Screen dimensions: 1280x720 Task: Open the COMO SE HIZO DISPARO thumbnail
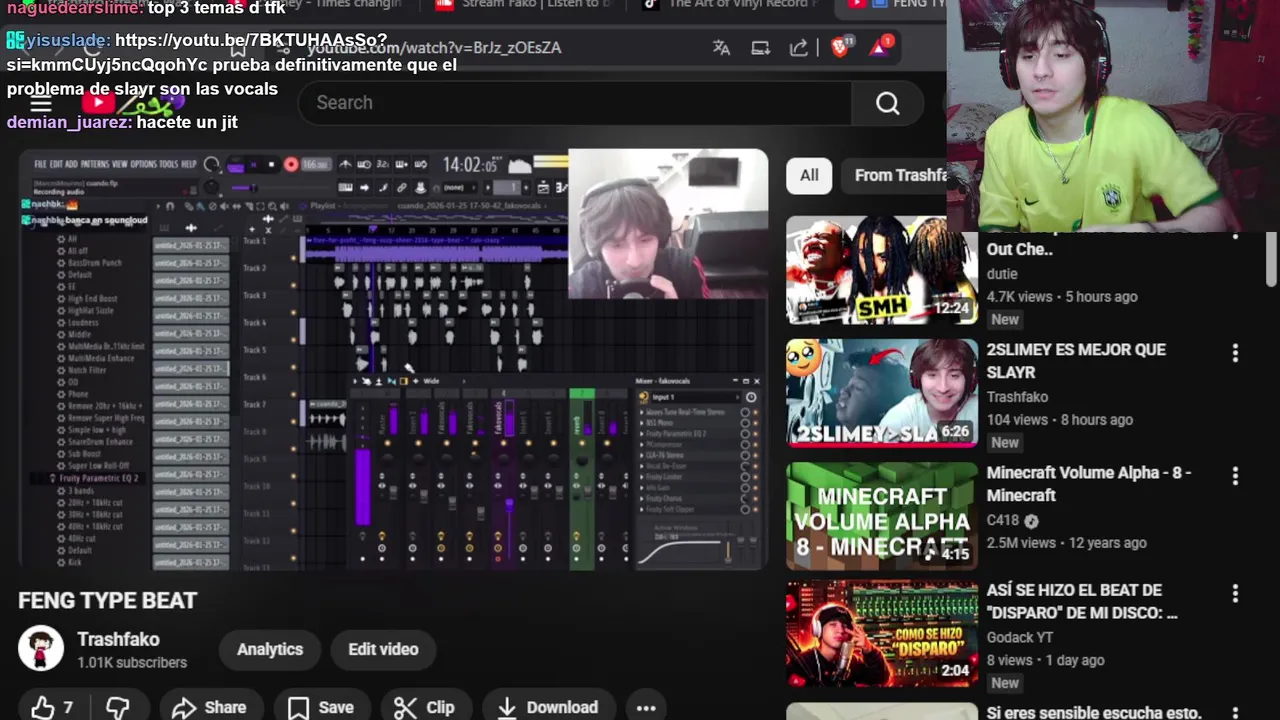pos(881,633)
